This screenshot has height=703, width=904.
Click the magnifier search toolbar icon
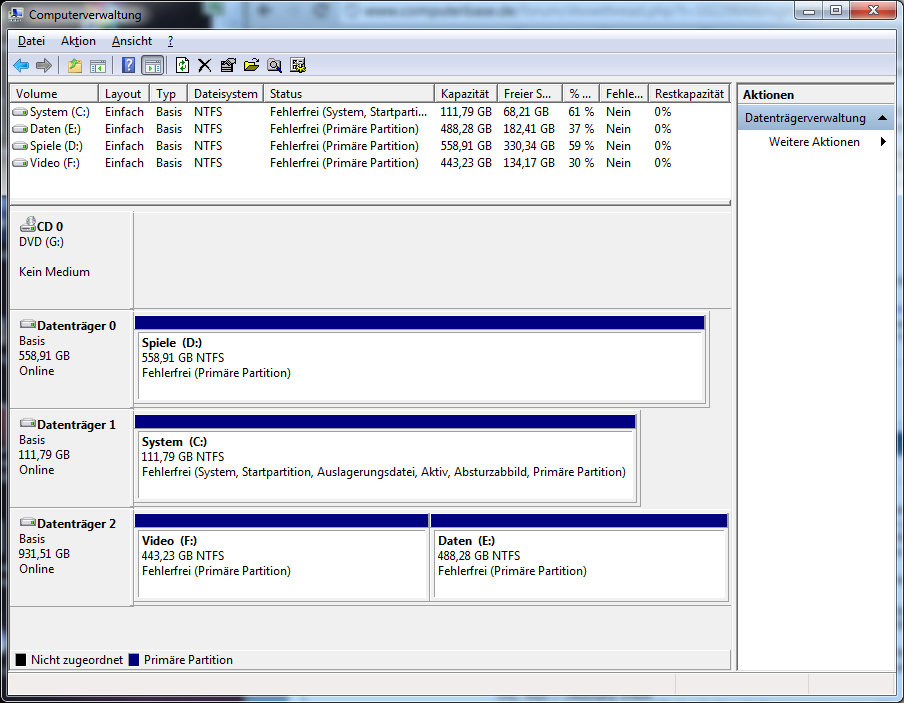(x=274, y=66)
